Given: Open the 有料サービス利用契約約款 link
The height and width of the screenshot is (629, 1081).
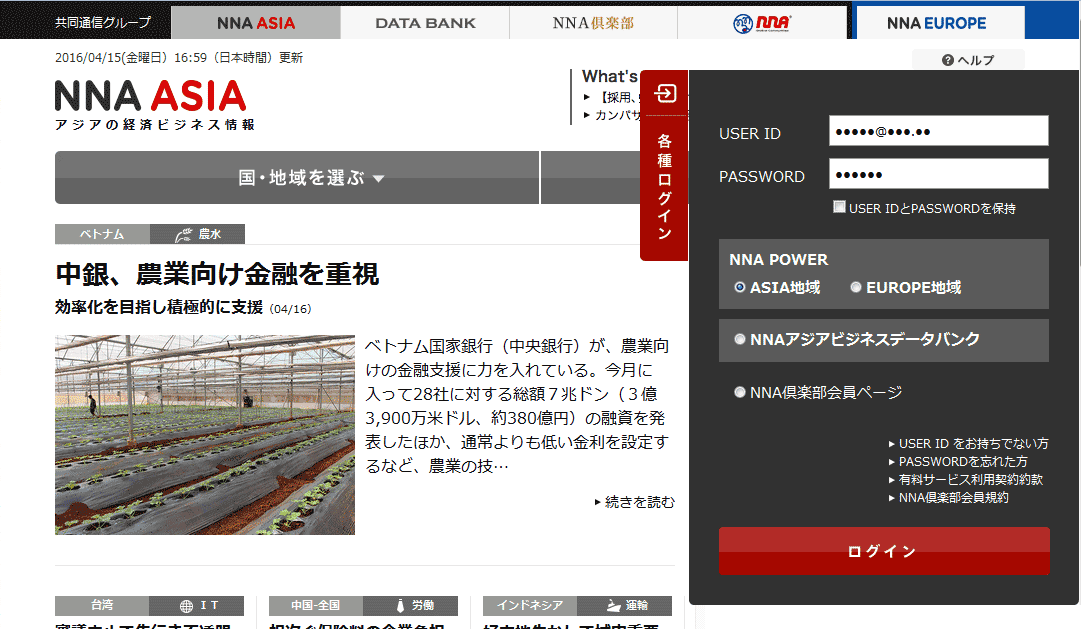Looking at the screenshot, I should click(970, 479).
